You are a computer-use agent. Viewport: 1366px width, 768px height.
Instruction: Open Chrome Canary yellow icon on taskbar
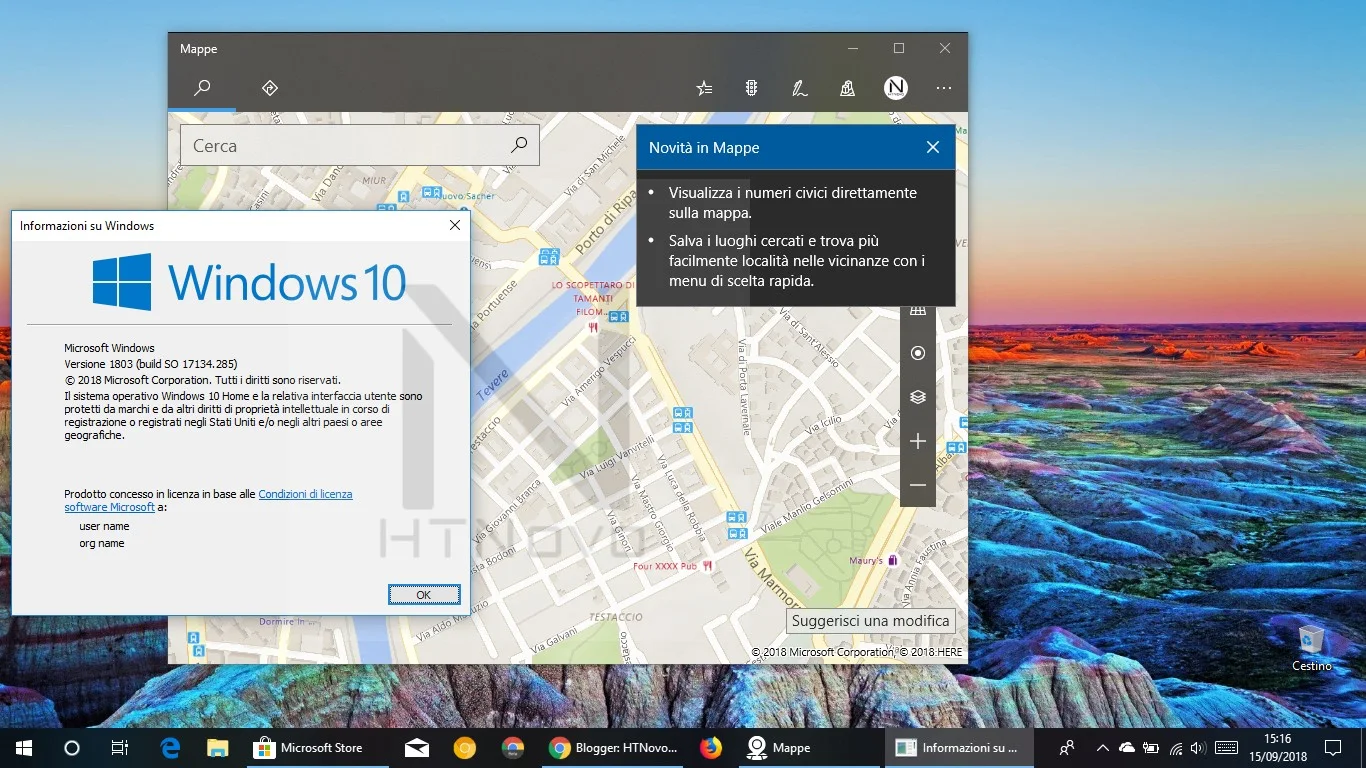(x=465, y=748)
